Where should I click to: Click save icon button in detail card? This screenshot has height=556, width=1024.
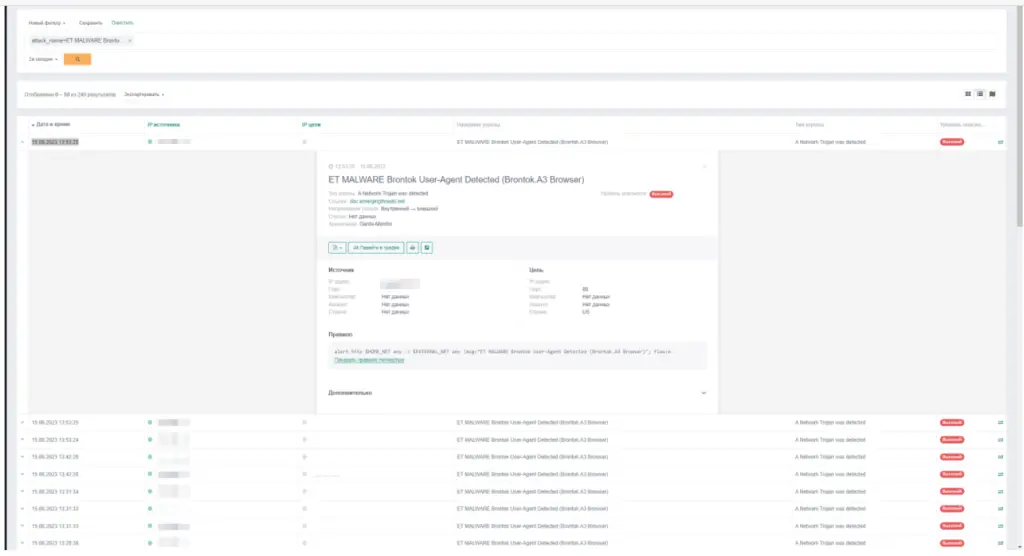[x=426, y=248]
